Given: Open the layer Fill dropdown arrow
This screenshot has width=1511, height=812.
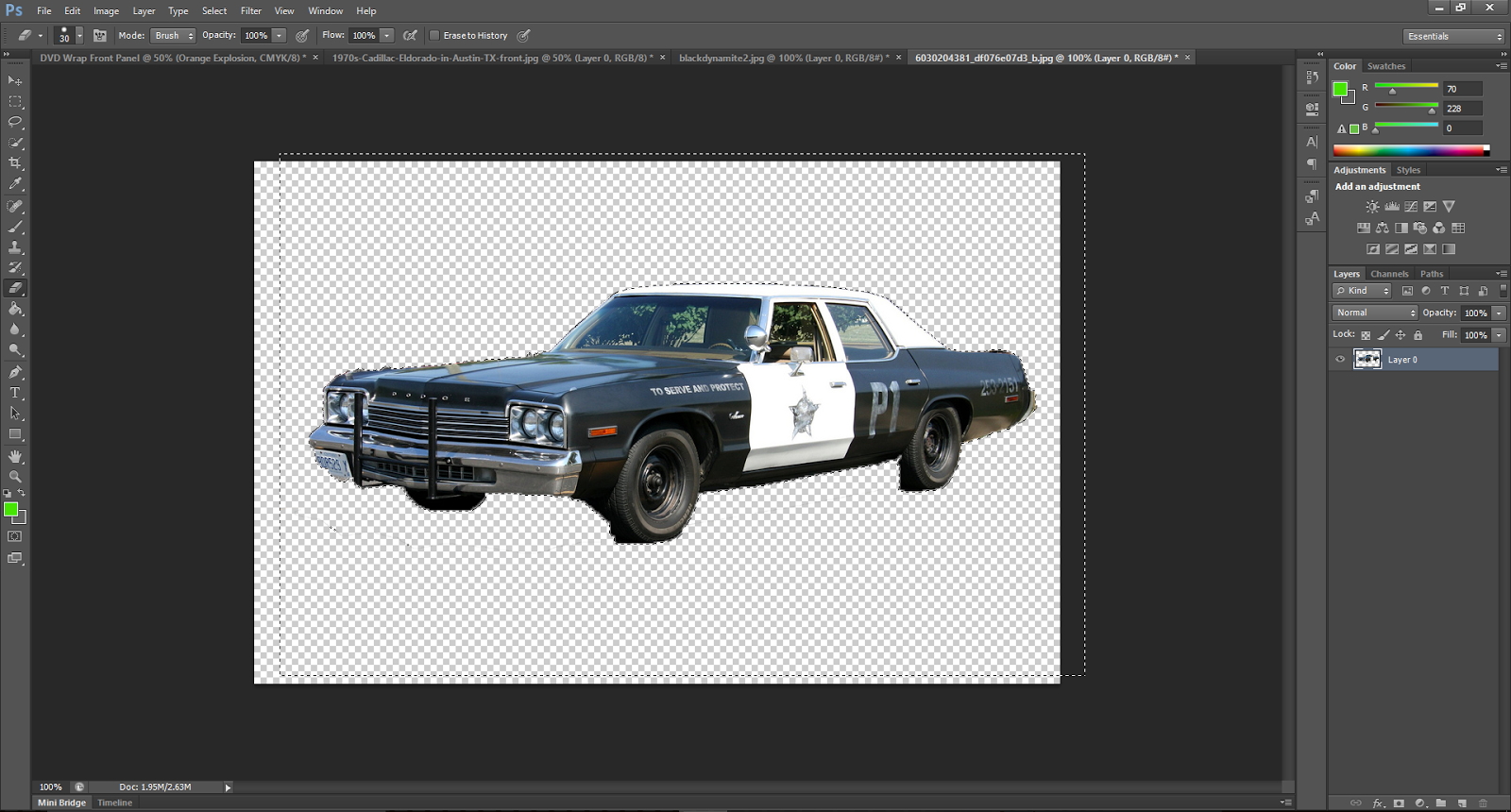Looking at the screenshot, I should [1499, 335].
